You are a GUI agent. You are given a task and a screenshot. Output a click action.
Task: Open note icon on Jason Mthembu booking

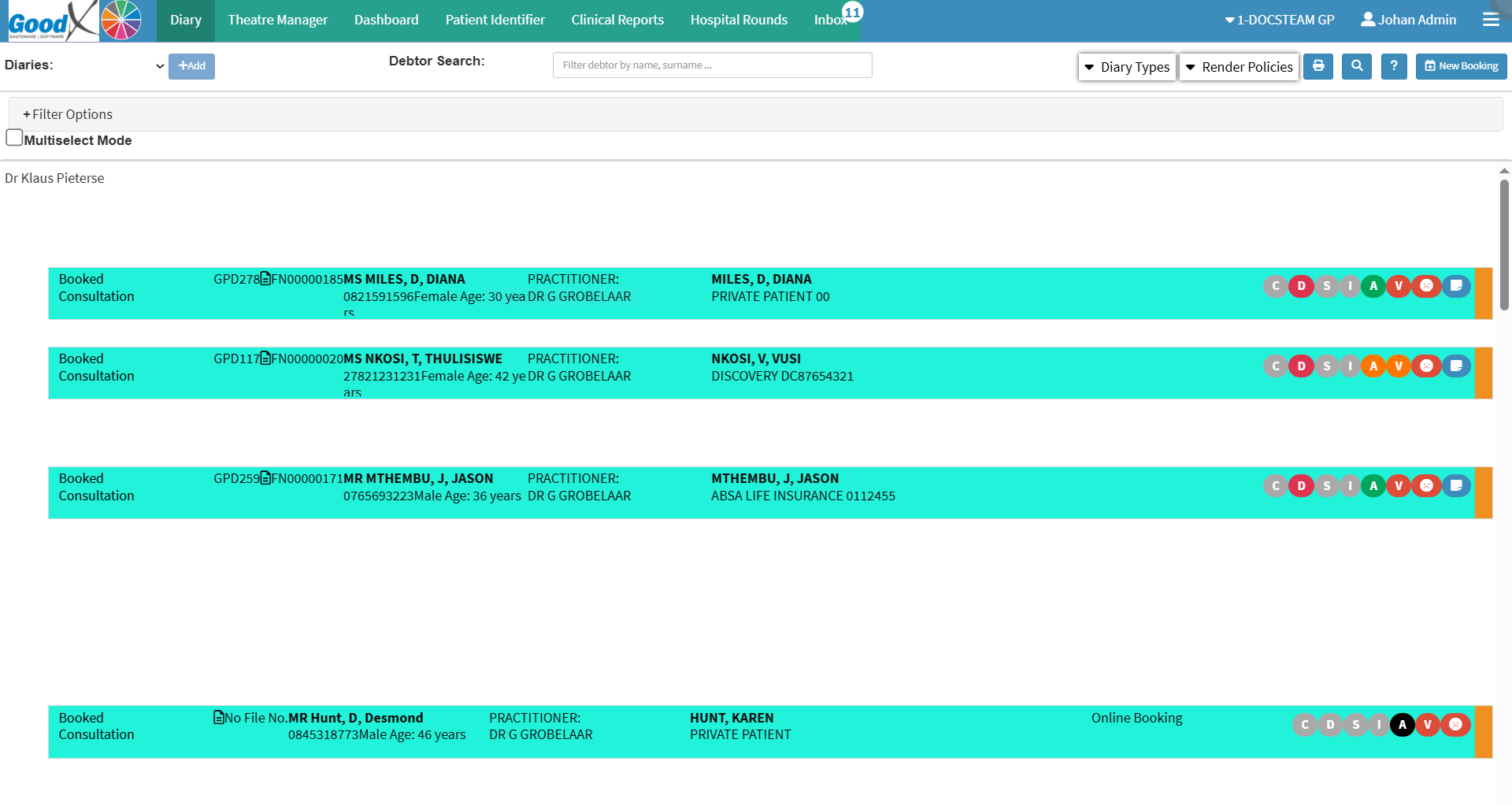click(x=1456, y=486)
